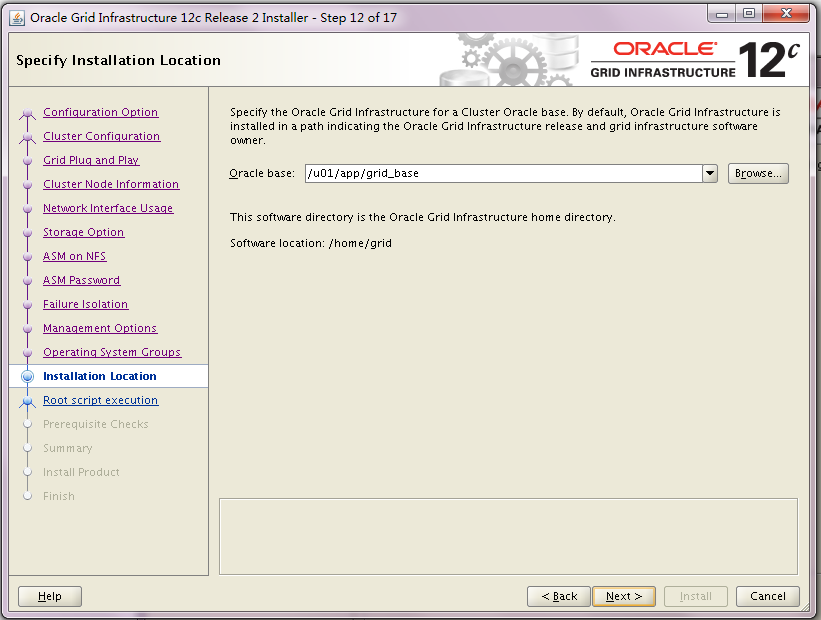821x620 pixels.
Task: Click the Failure Isolation step marker
Action: 27,305
